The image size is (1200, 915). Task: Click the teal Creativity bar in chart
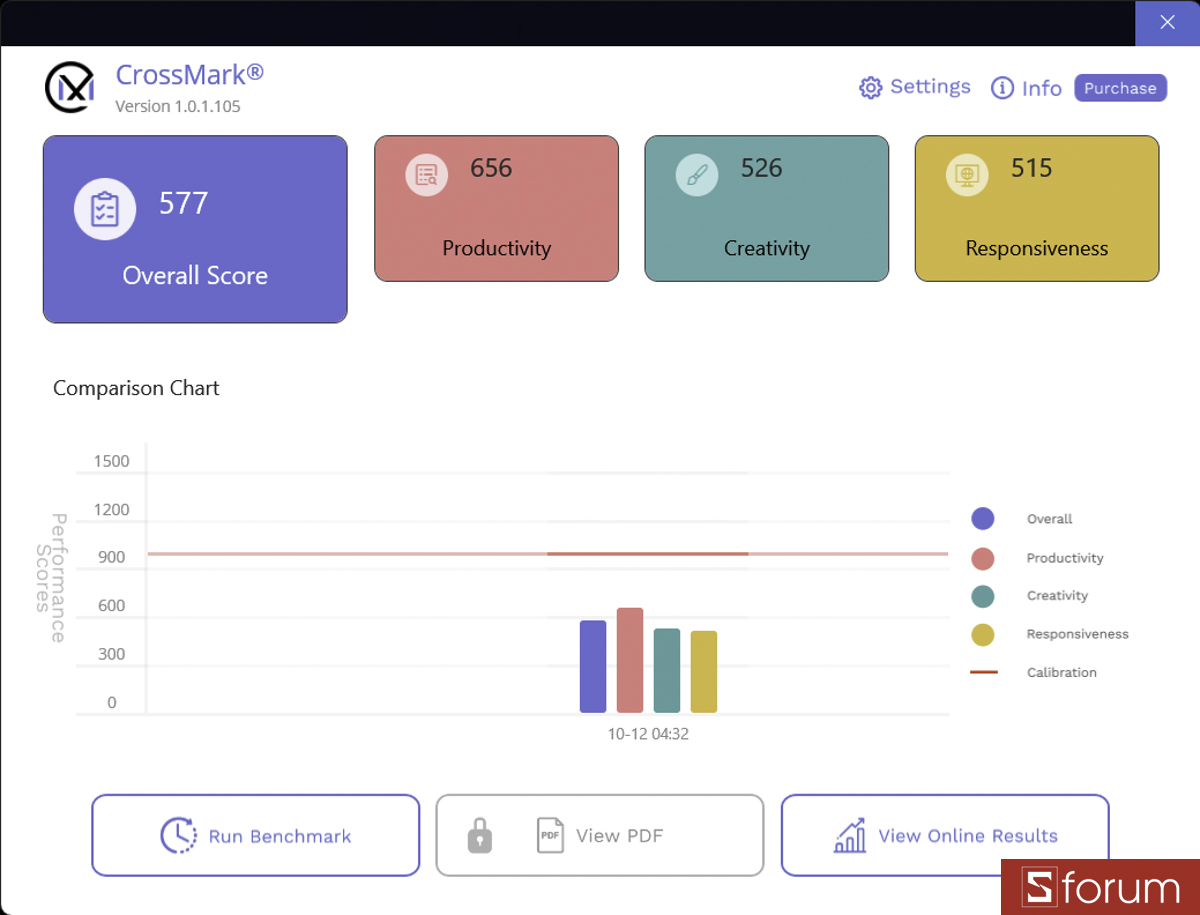tap(667, 670)
